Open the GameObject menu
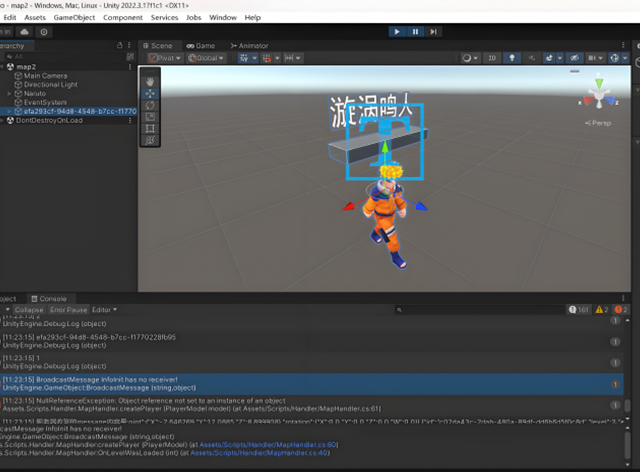The height and width of the screenshot is (472, 640). 73,17
